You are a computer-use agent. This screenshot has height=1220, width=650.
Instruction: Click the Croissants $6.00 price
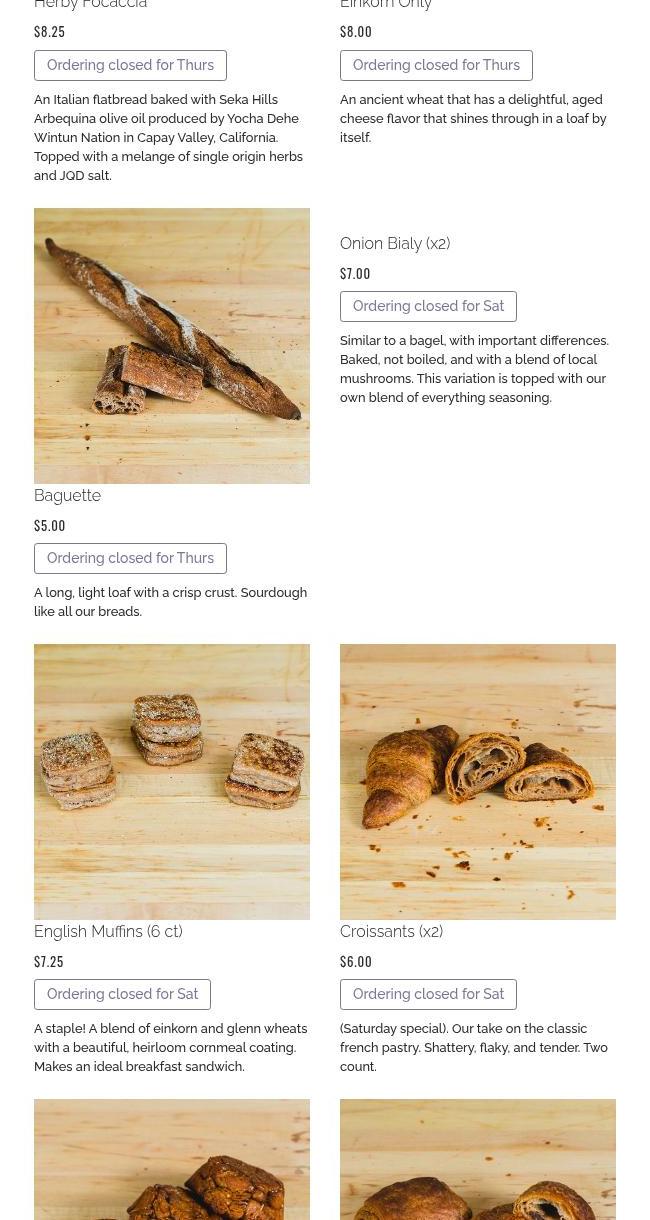(356, 961)
